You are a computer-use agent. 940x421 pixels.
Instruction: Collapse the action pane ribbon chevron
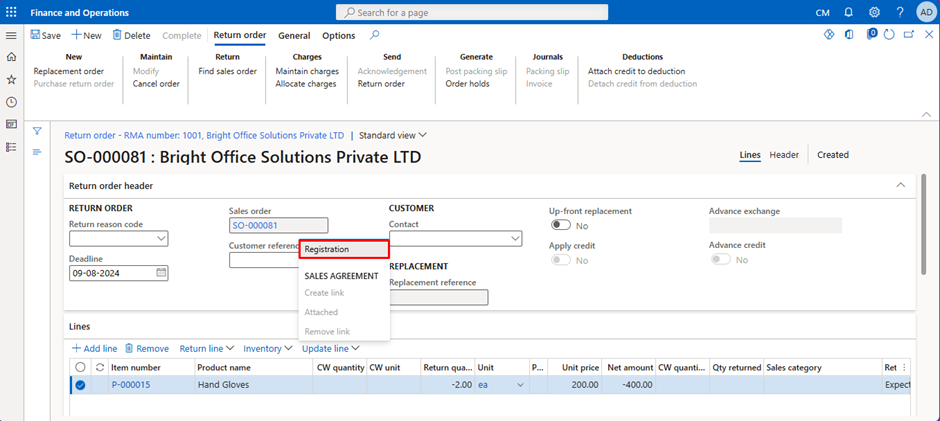point(926,114)
